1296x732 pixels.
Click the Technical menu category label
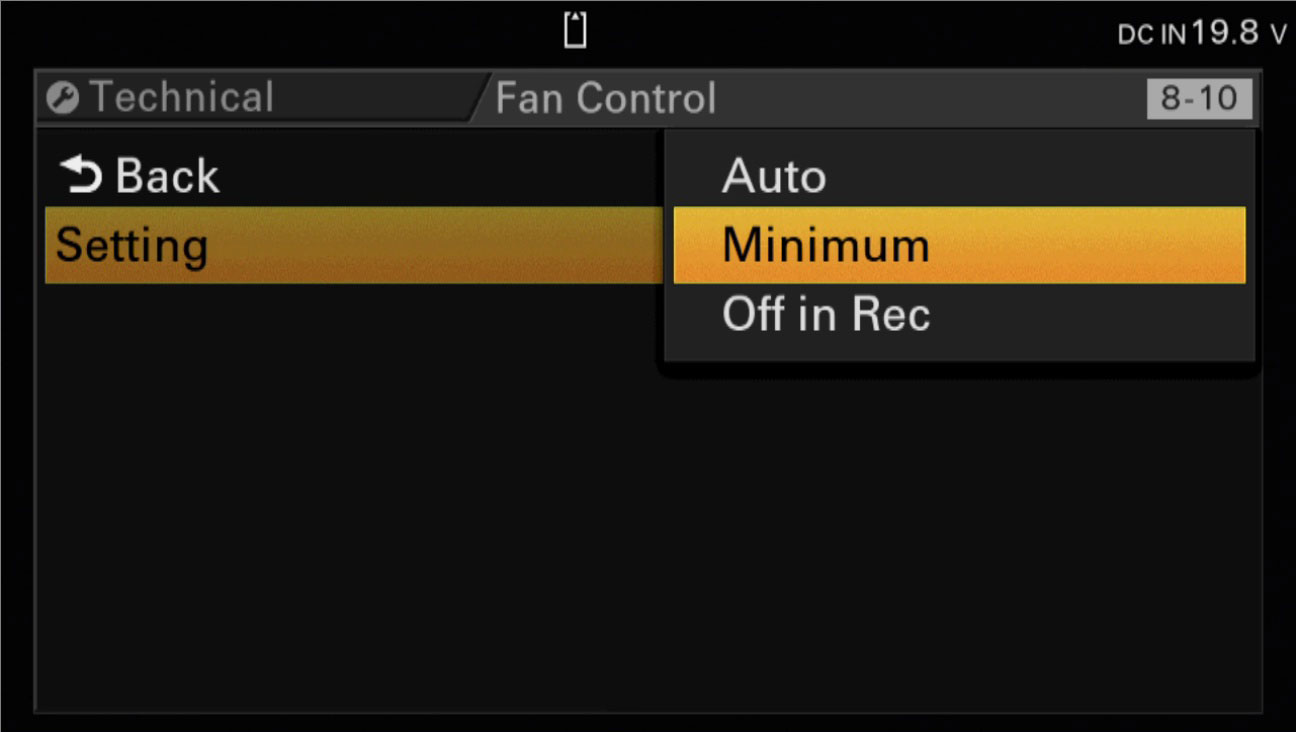[181, 98]
